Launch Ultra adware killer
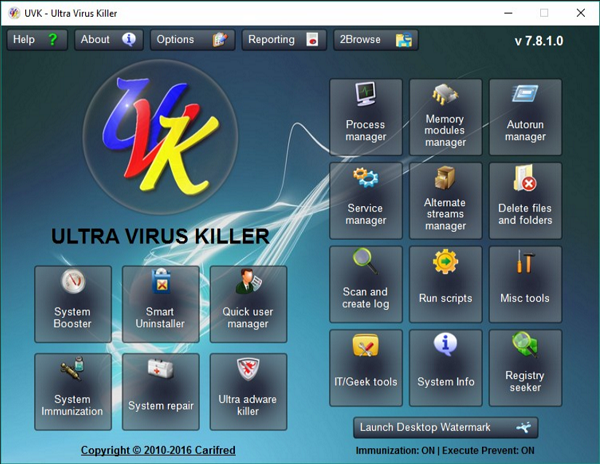The width and height of the screenshot is (600, 464). click(x=248, y=392)
